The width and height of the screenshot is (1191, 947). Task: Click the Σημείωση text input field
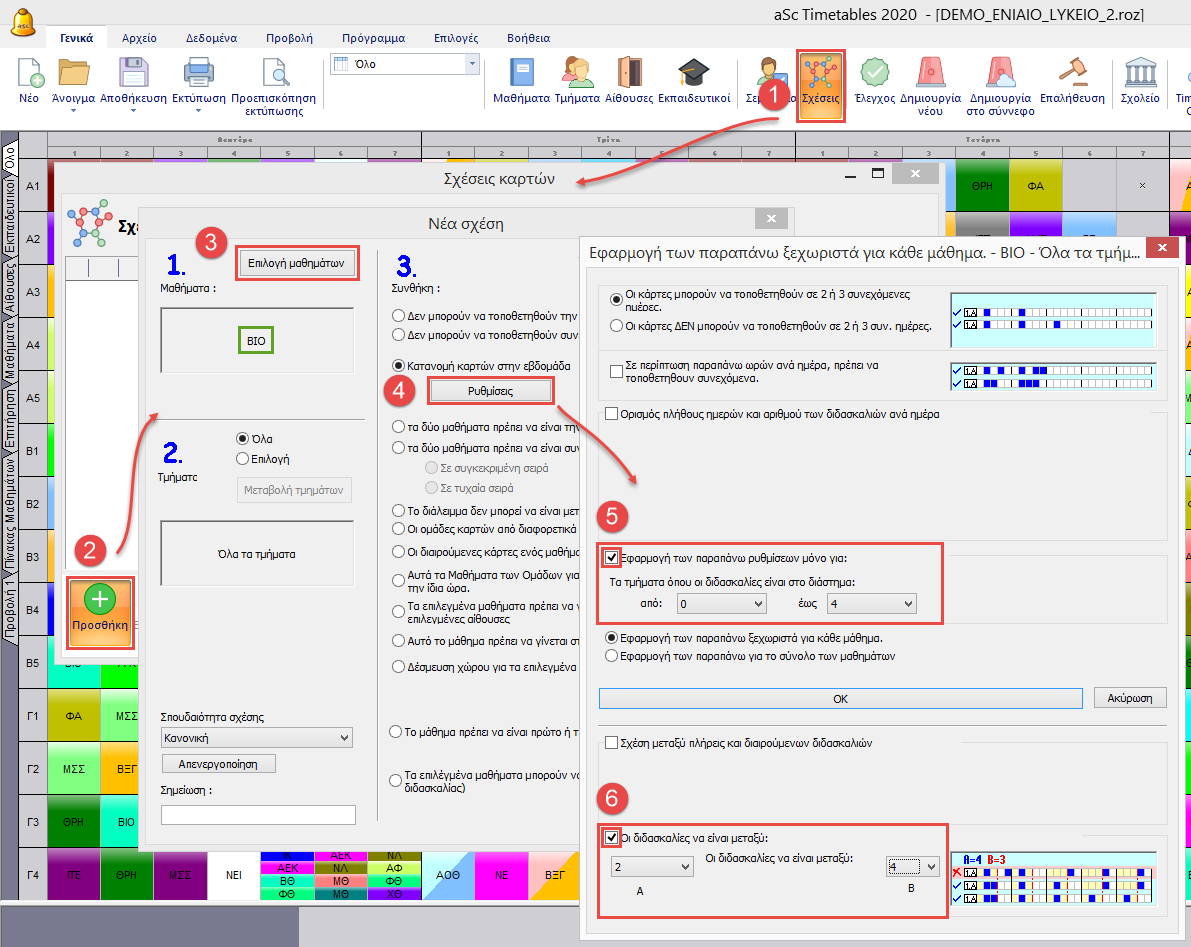[x=258, y=815]
